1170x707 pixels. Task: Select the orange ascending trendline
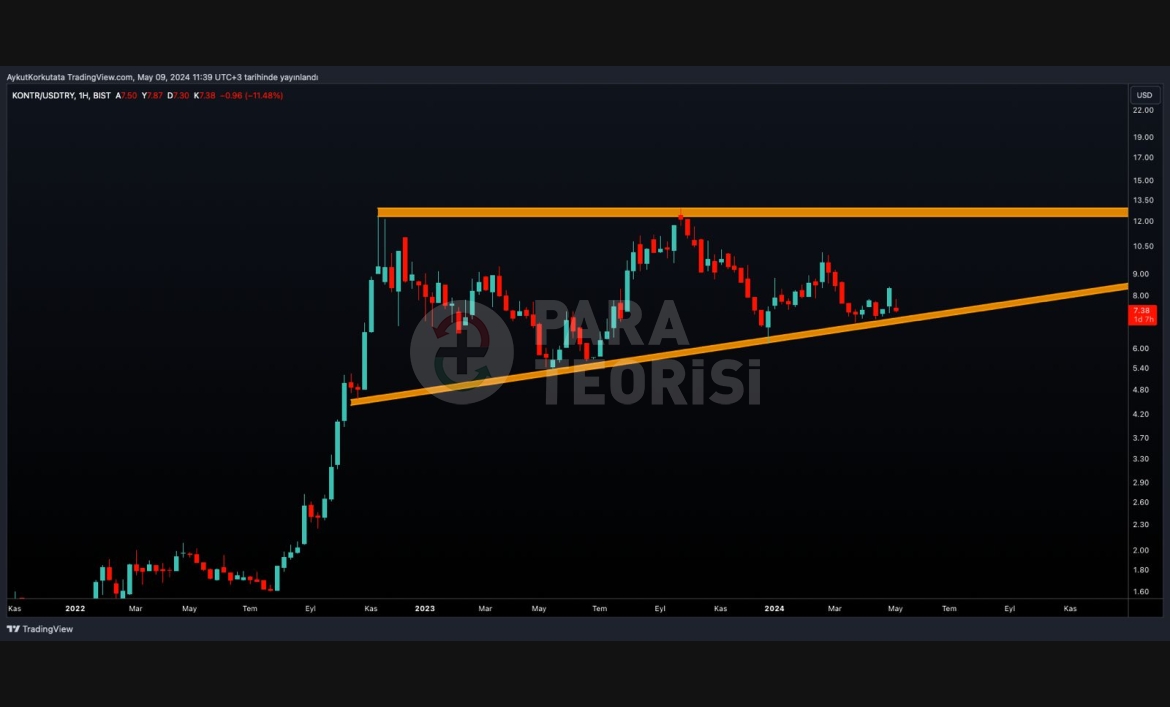(739, 344)
